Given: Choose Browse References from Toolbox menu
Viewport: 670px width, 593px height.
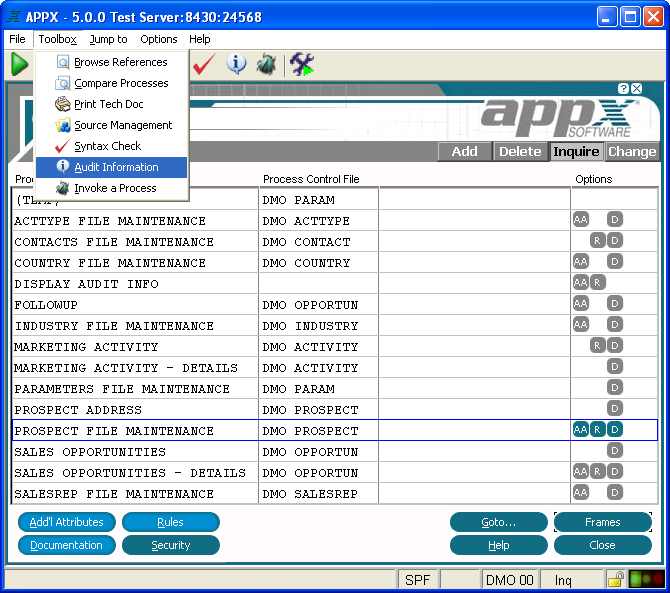Looking at the screenshot, I should tap(112, 62).
